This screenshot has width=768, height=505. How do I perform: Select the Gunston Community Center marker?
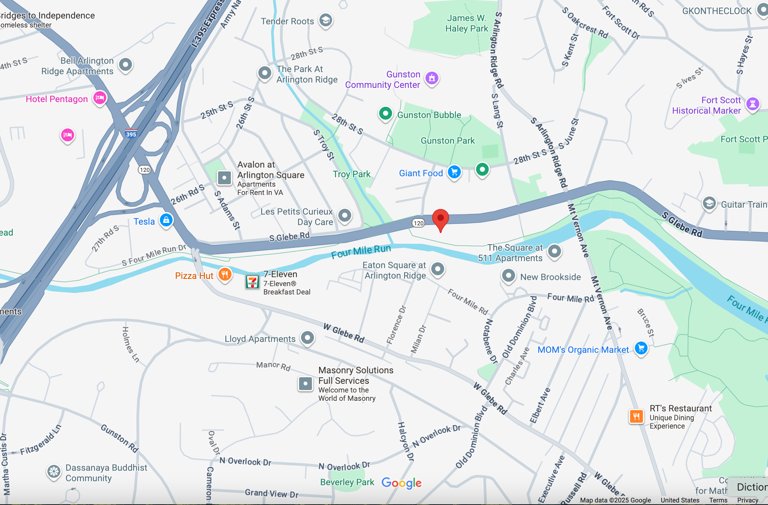[432, 78]
